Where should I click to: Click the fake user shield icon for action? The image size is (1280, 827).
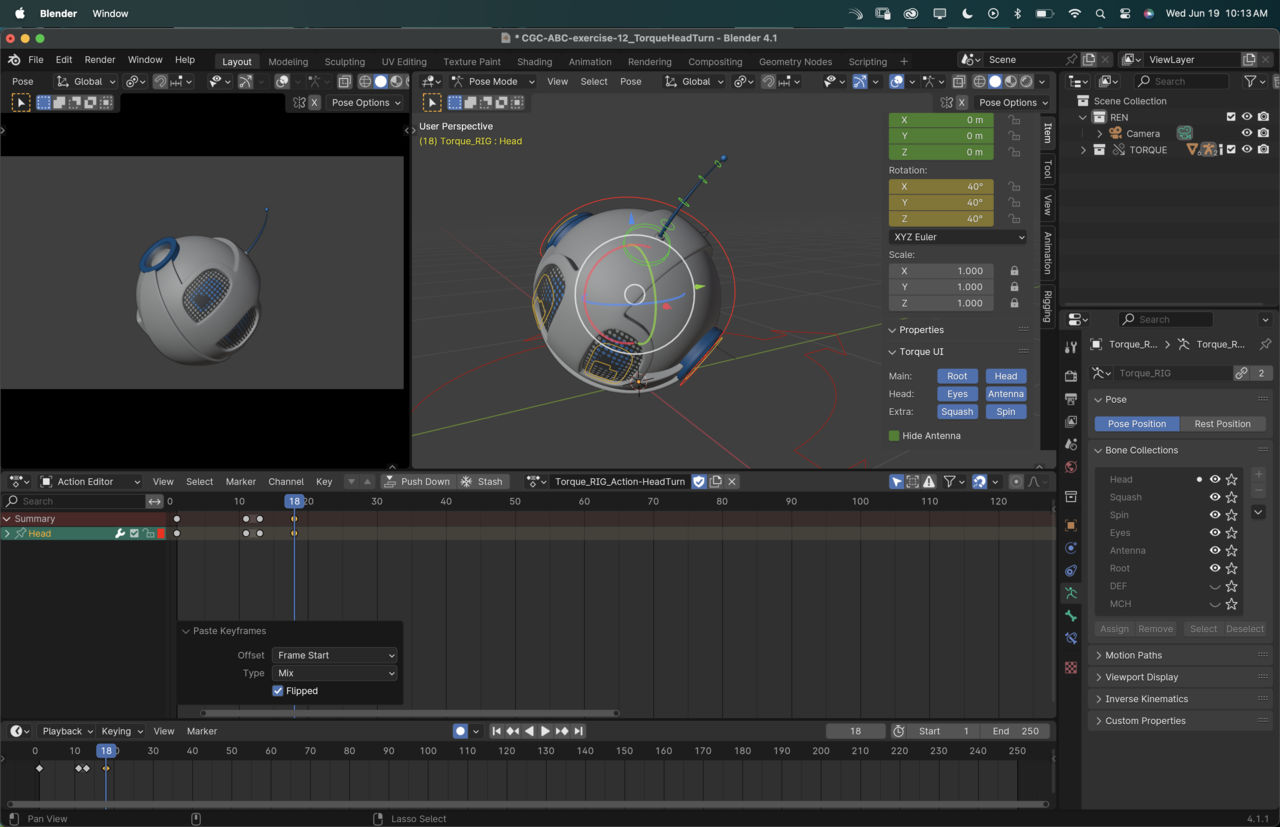699,482
